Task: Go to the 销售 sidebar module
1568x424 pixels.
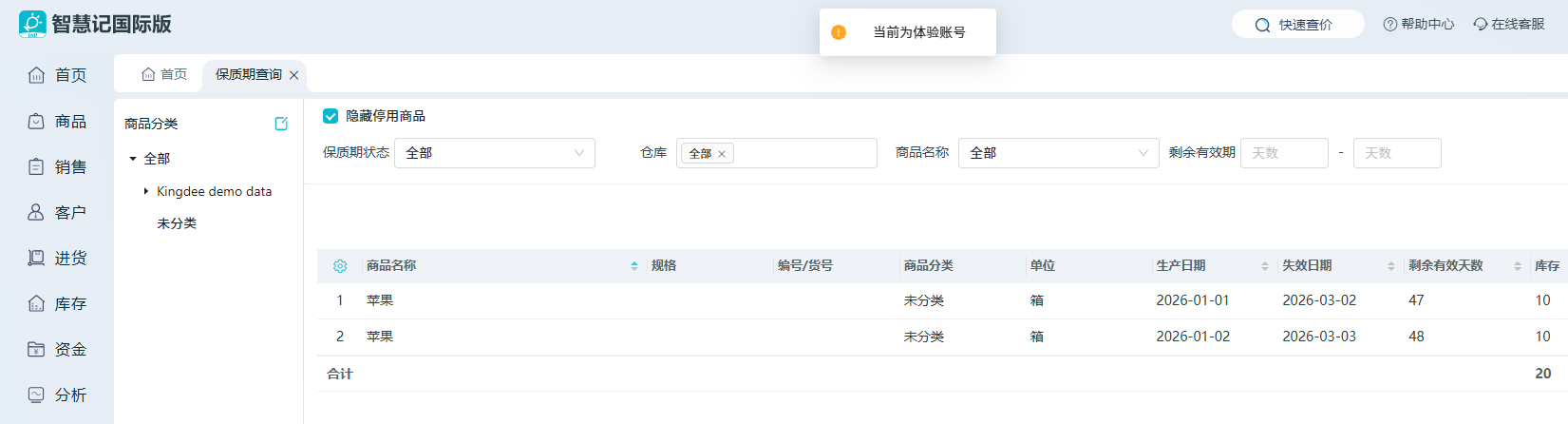Action: [x=57, y=166]
